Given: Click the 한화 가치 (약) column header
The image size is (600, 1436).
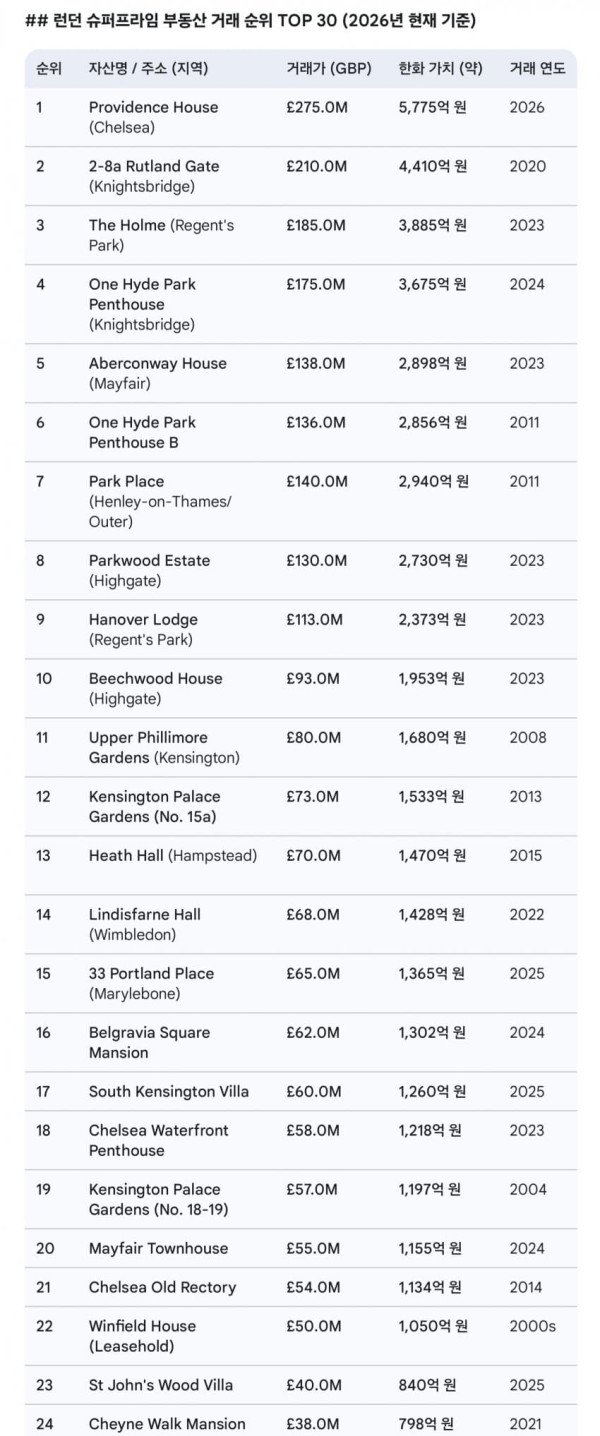Looking at the screenshot, I should pyautogui.click(x=440, y=68).
